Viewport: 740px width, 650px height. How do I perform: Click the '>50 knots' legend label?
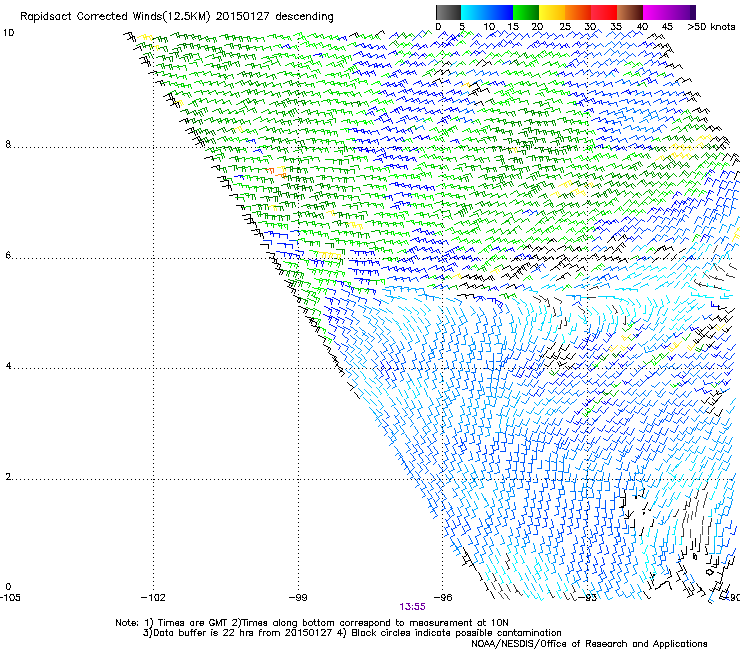[x=711, y=27]
